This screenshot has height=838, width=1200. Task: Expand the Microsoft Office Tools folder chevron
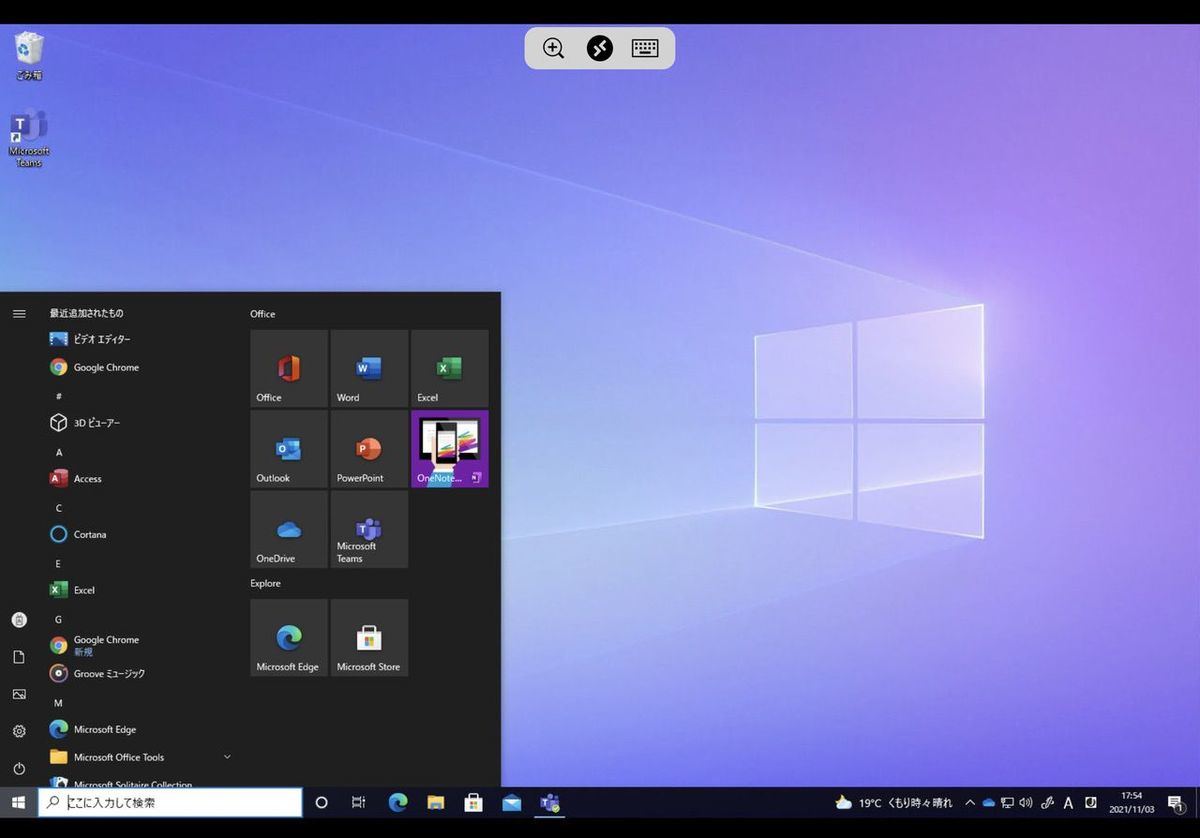(227, 757)
